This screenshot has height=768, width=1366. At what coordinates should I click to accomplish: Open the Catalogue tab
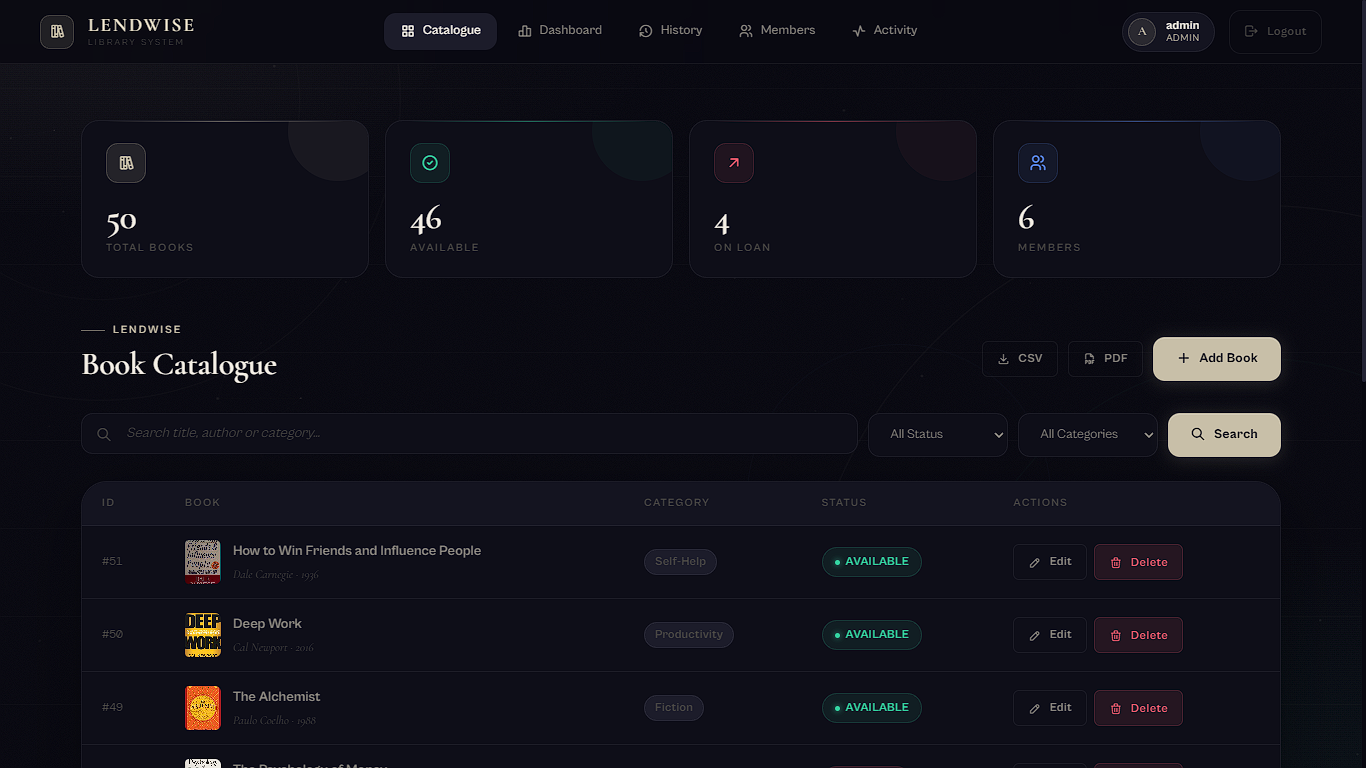(x=440, y=31)
